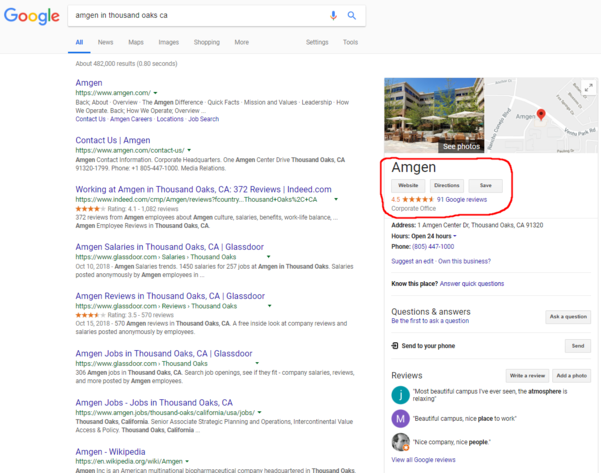Click the 4.5 star rating stars

pyautogui.click(x=418, y=199)
